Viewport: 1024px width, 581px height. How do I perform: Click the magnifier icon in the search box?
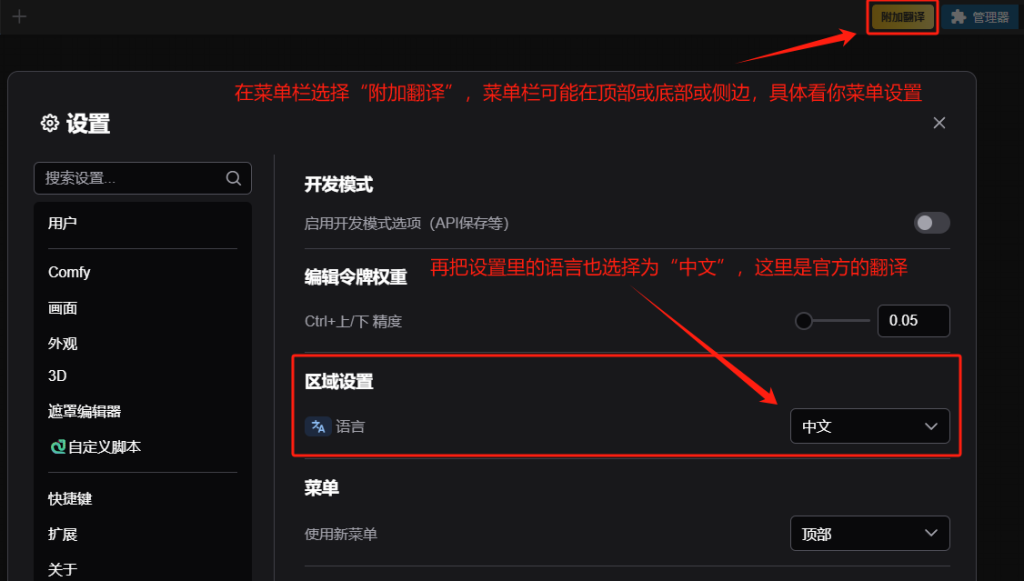tap(233, 178)
